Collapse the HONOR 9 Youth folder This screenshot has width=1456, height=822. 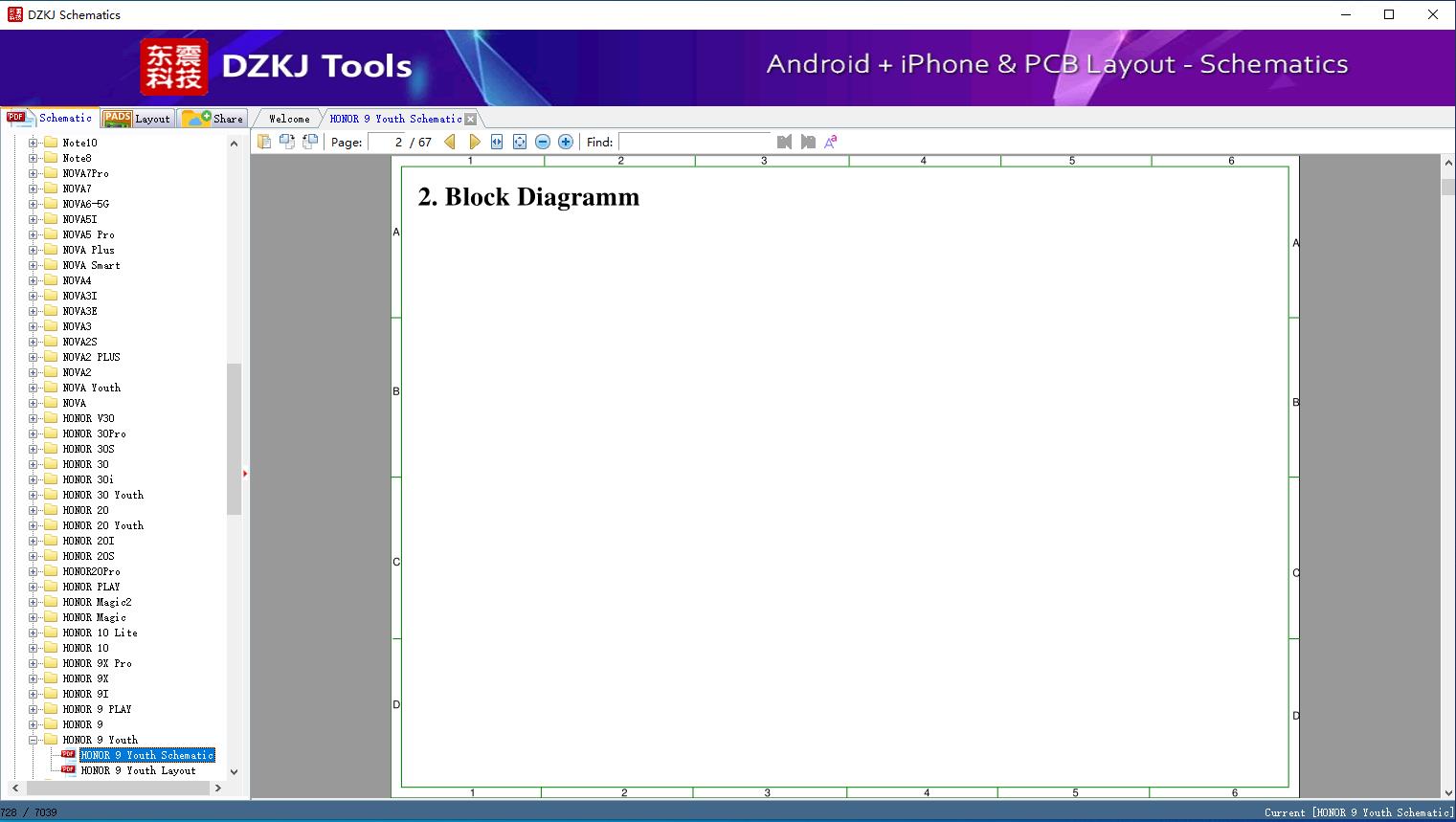coord(33,740)
